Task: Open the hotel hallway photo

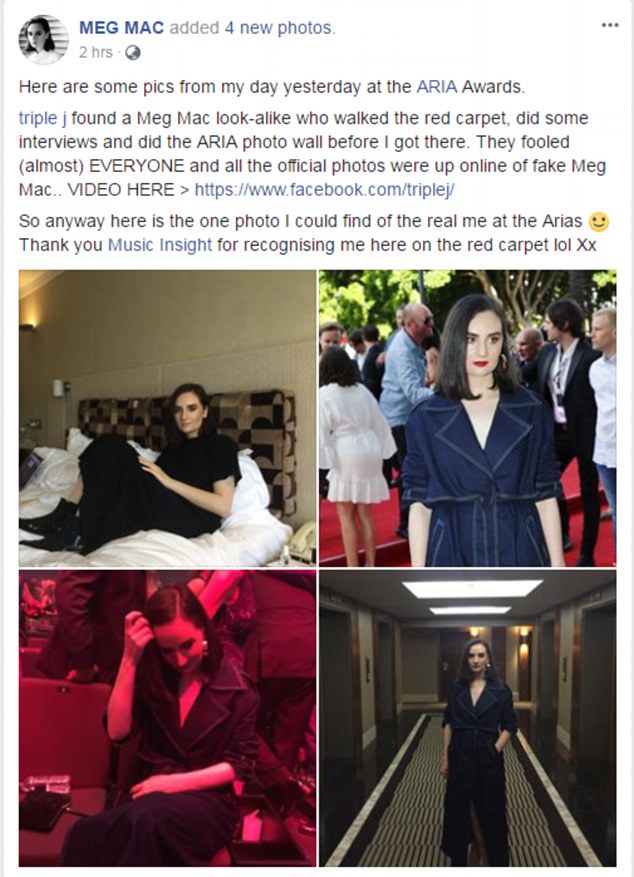Action: click(x=467, y=718)
